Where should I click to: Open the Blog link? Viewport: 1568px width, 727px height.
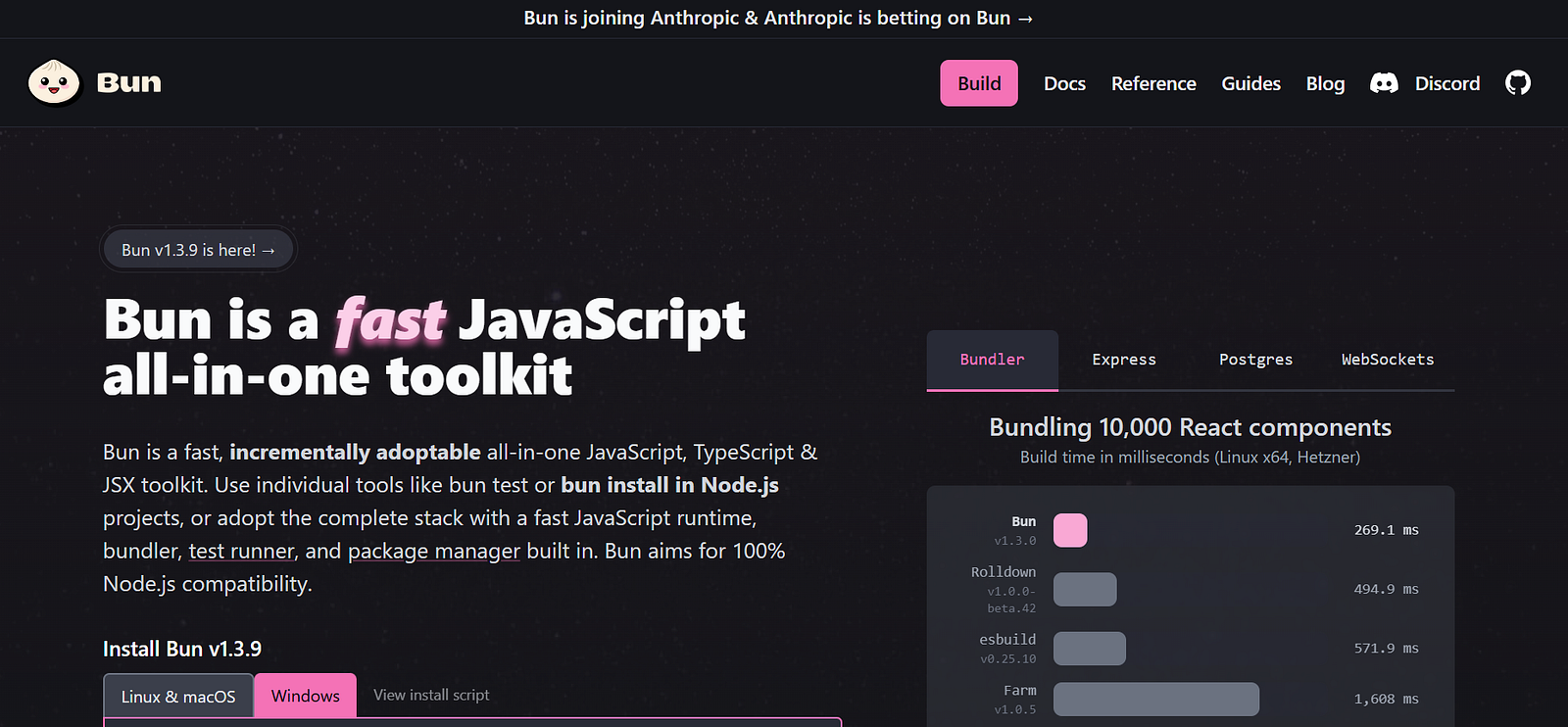pos(1325,83)
